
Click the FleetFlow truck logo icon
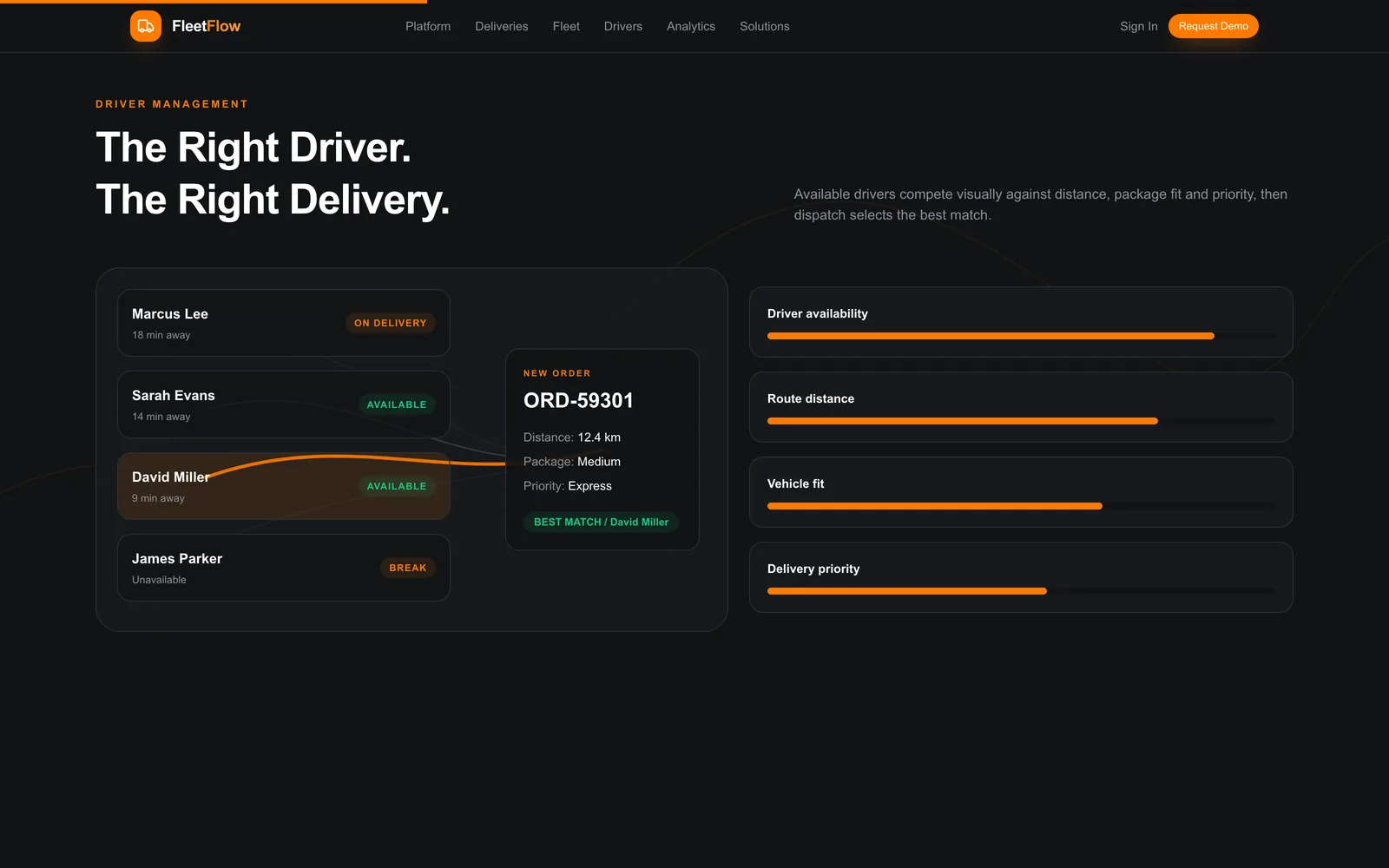coord(146,26)
